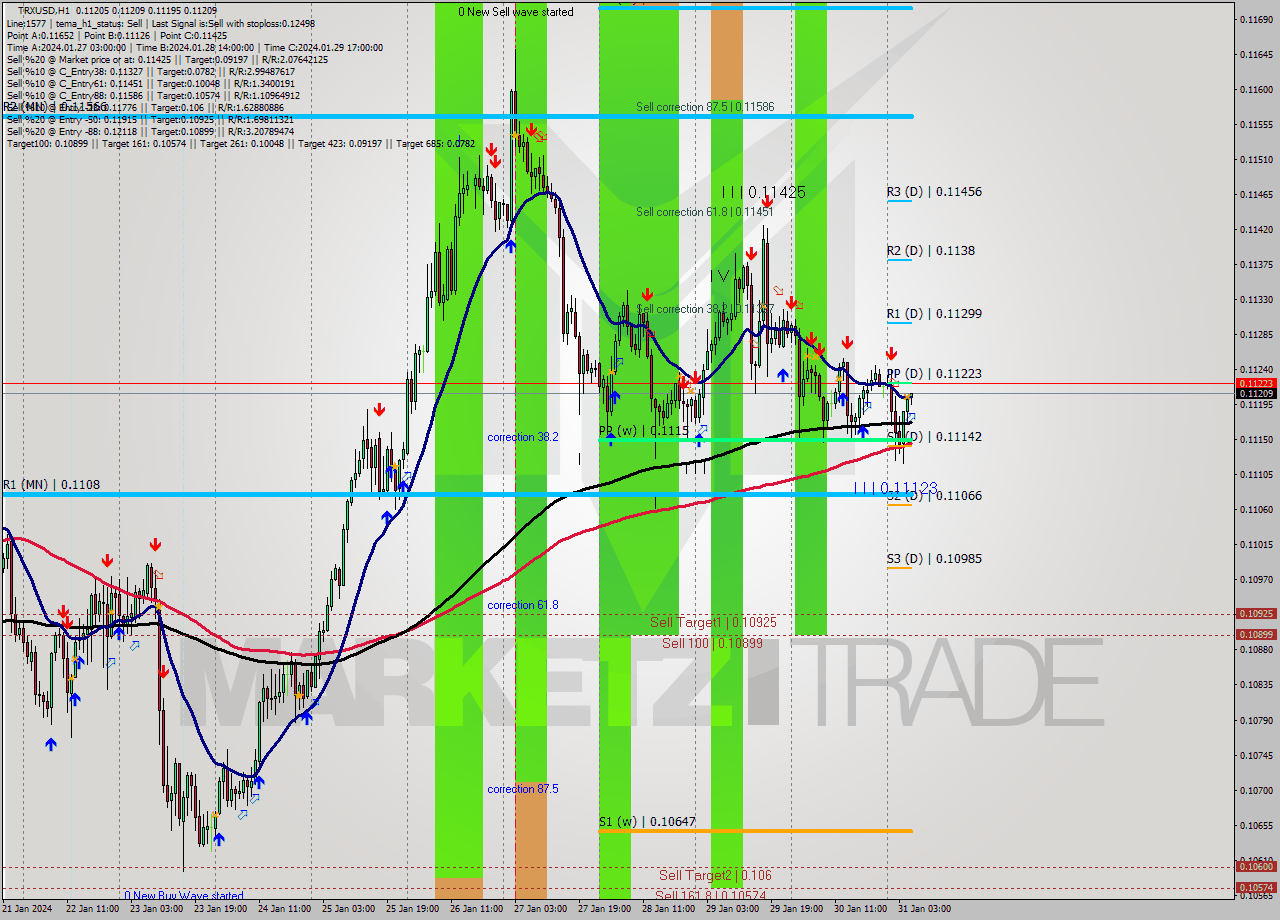Click the red 0.10925 price axis tag

click(x=1256, y=614)
